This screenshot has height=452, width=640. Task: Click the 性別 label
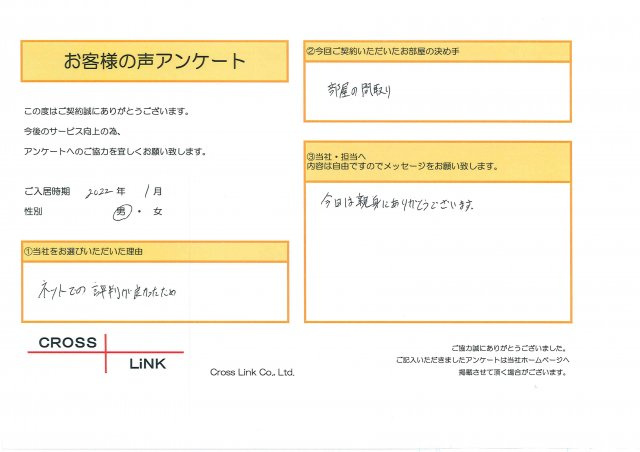(x=33, y=212)
